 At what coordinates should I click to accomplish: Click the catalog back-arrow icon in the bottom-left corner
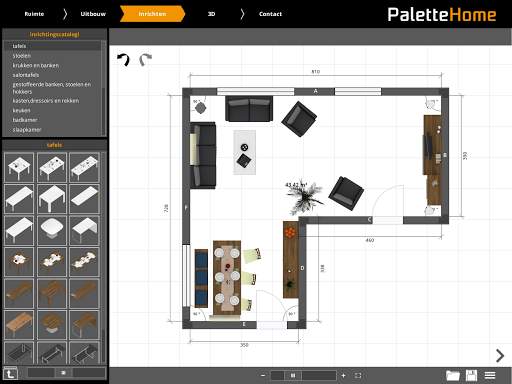pyautogui.click(x=10, y=373)
